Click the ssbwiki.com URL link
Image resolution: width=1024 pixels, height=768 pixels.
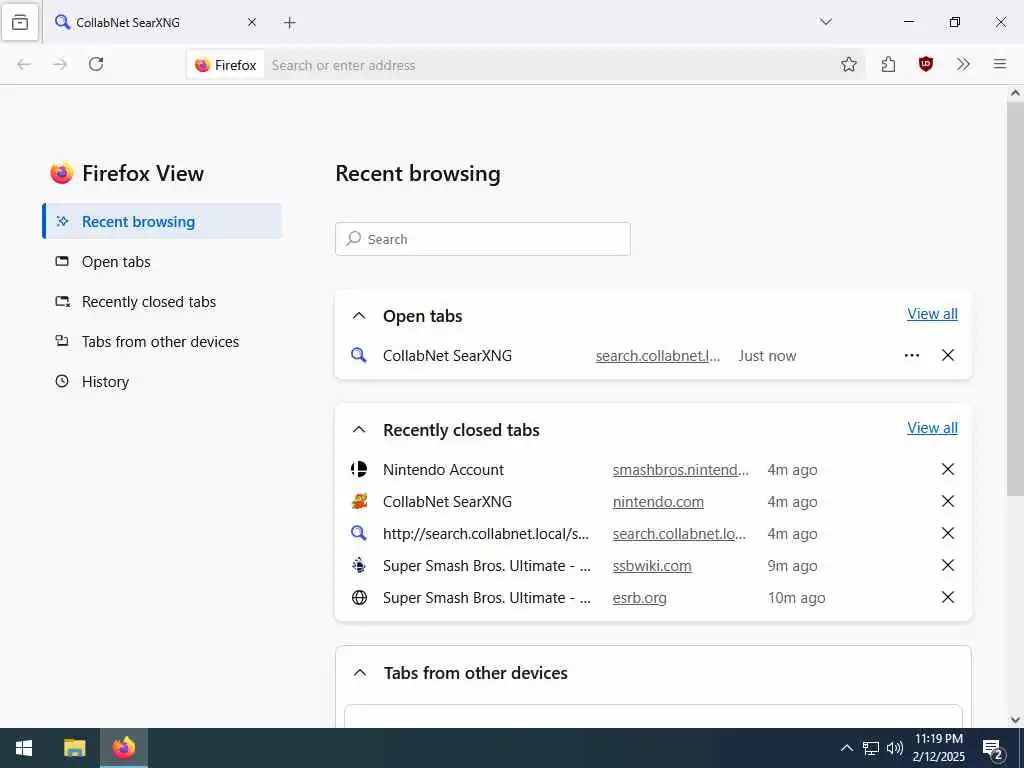coord(652,566)
